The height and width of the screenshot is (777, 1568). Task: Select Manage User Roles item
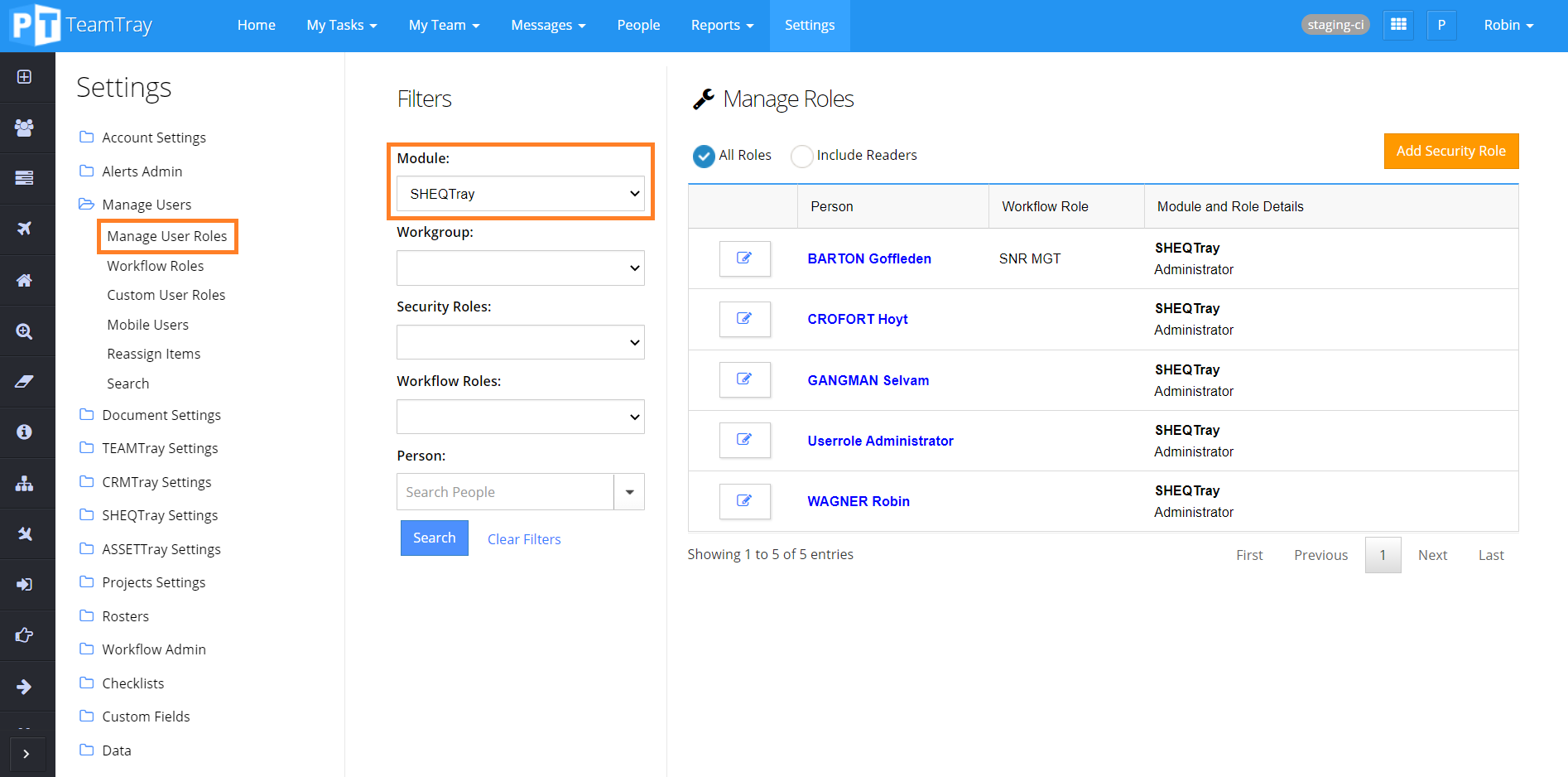pyautogui.click(x=167, y=236)
